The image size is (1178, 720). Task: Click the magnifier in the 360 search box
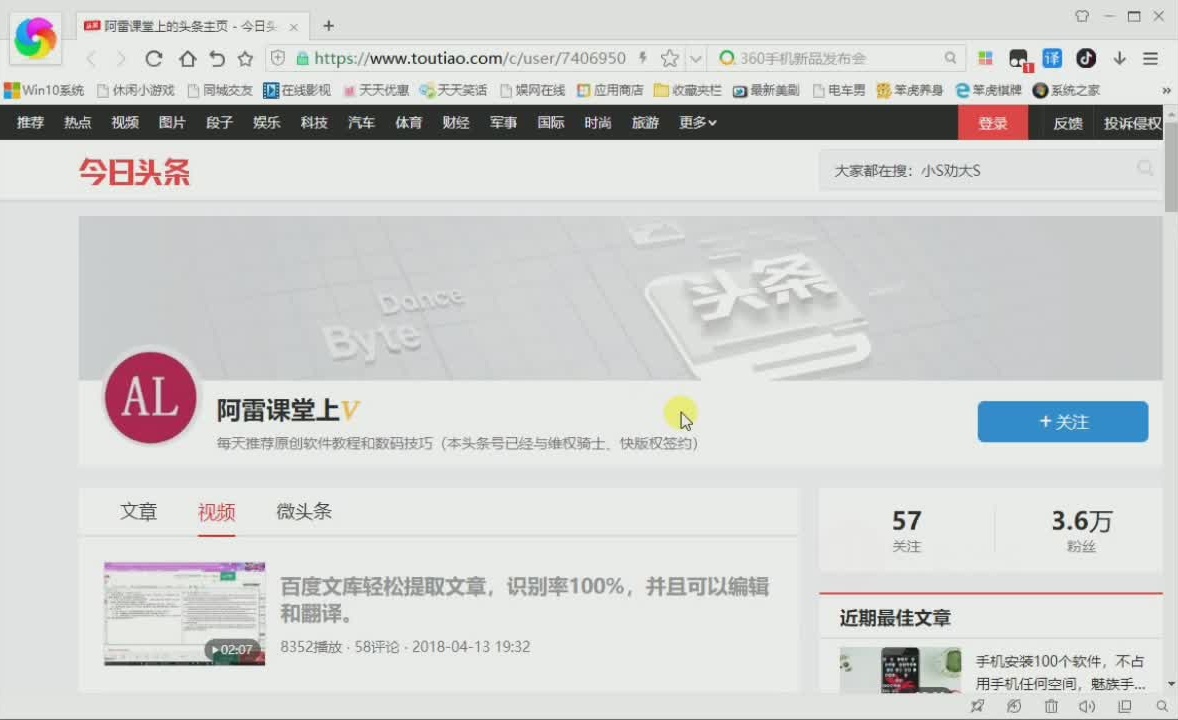pos(950,58)
